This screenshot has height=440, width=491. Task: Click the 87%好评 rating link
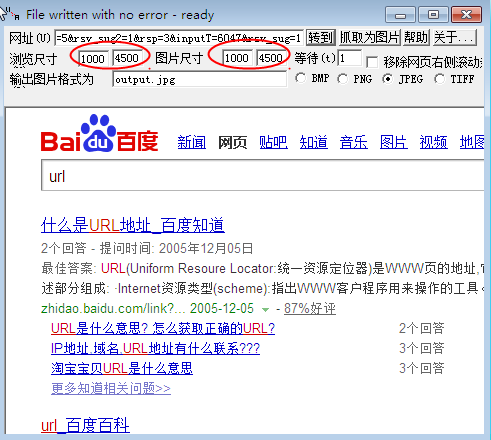[x=310, y=309]
